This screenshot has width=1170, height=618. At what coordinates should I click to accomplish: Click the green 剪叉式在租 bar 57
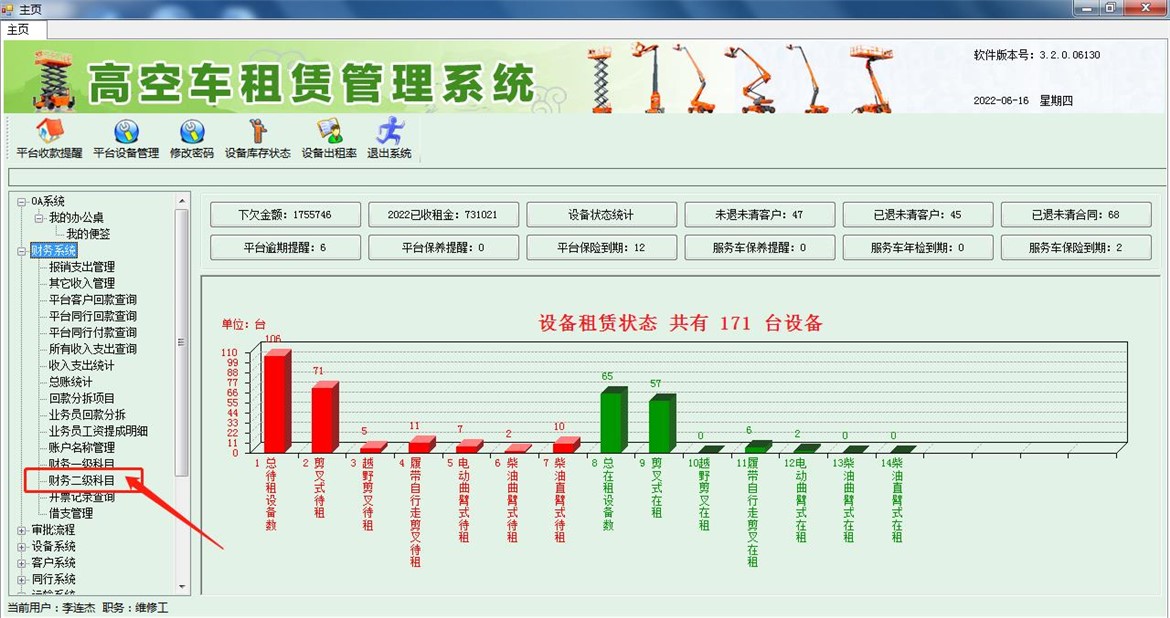click(661, 424)
